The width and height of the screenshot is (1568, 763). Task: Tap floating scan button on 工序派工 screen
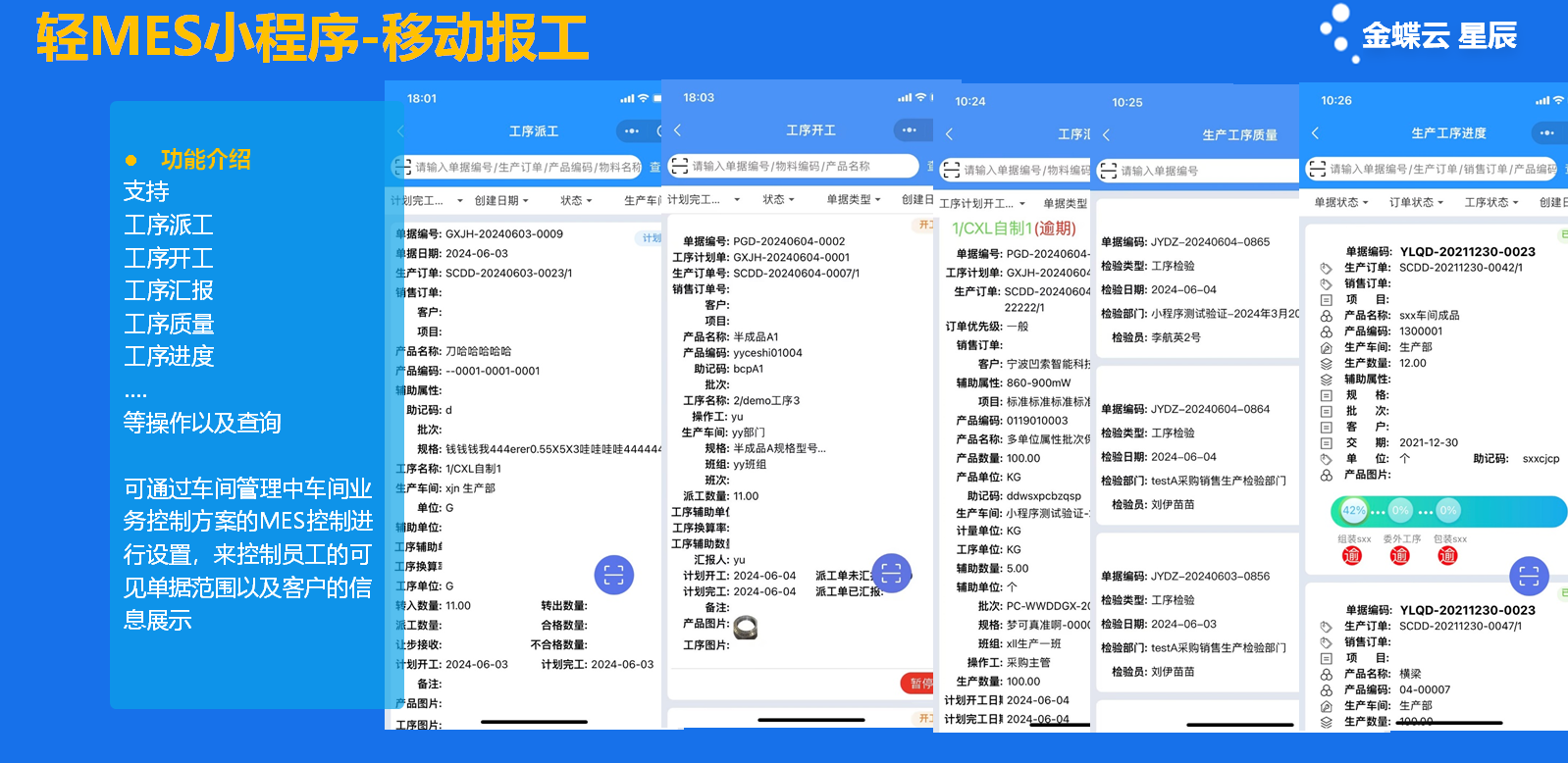tap(614, 575)
